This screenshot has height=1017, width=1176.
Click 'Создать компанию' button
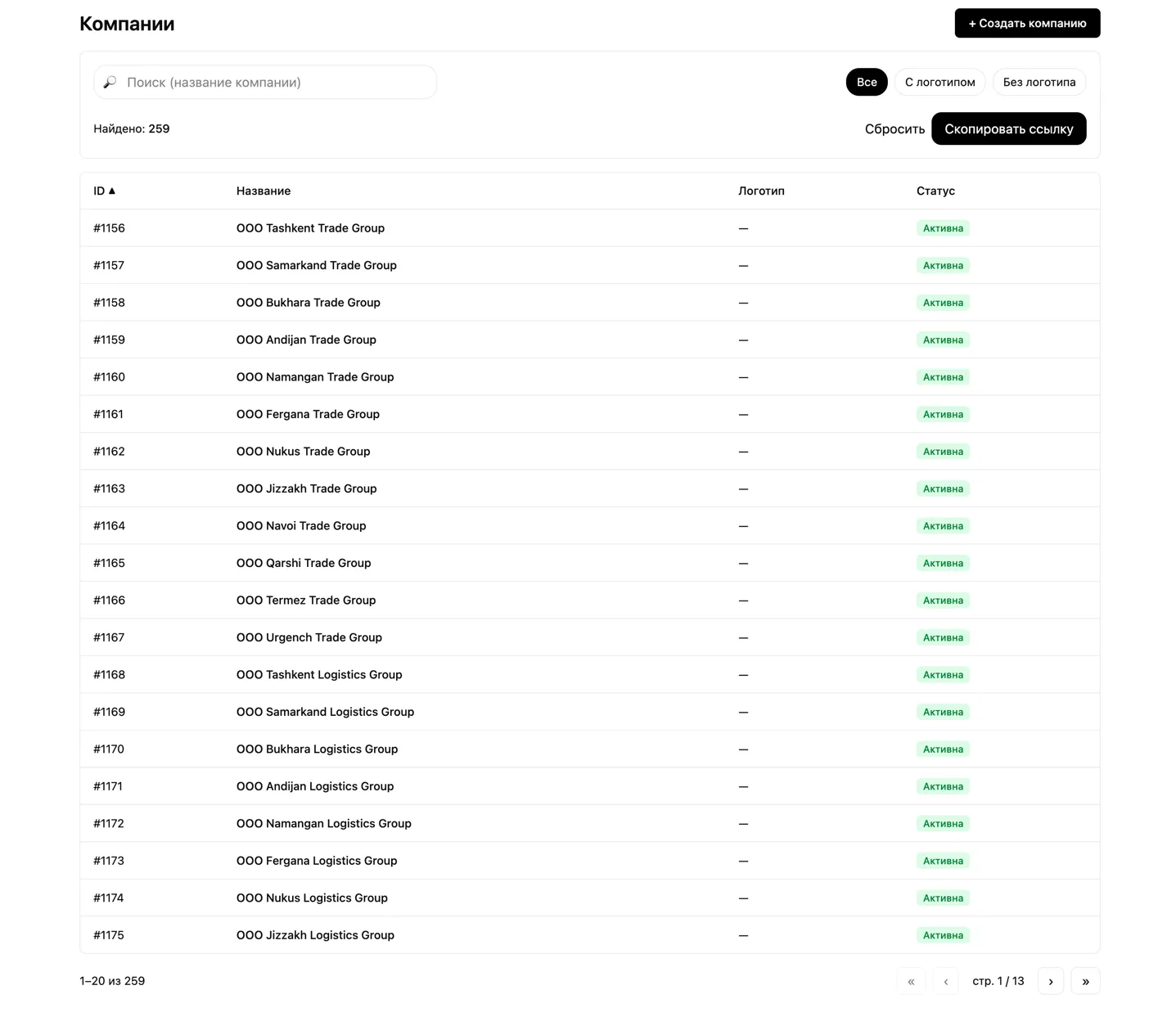pyautogui.click(x=1026, y=23)
